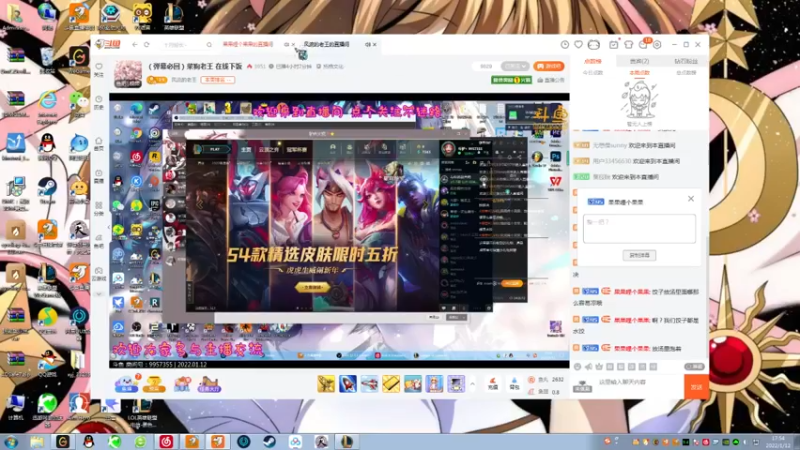Image resolution: width=800 pixels, height=450 pixels.
Task: Open the favorites heart icon in title bar
Action: [578, 45]
